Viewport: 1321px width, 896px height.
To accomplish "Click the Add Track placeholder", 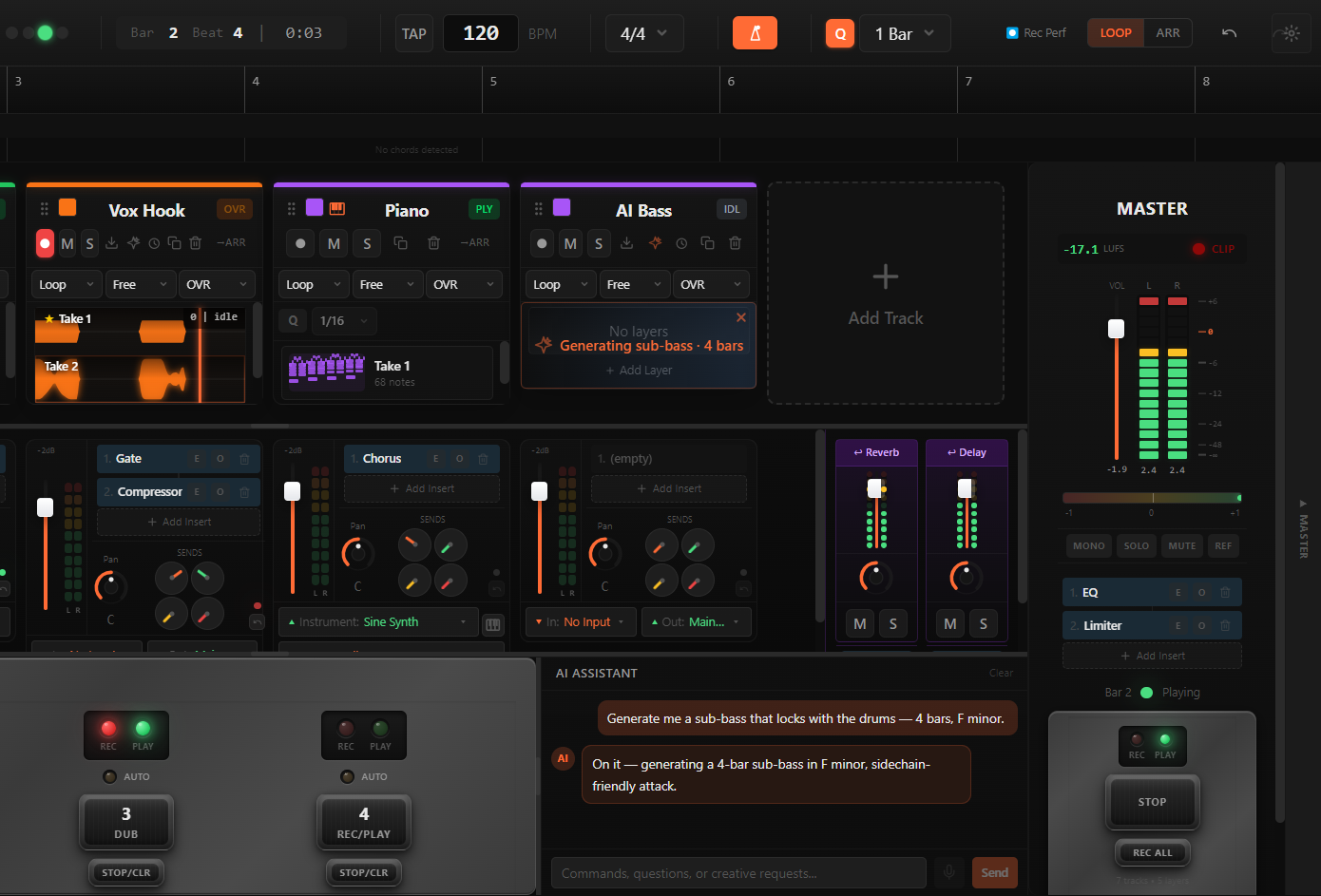I will pyautogui.click(x=886, y=294).
